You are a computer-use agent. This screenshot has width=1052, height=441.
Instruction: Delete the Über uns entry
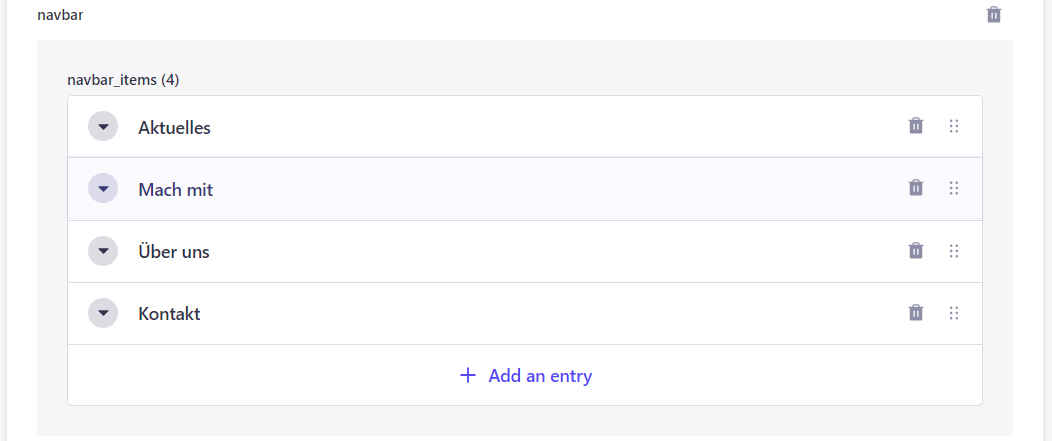(916, 251)
